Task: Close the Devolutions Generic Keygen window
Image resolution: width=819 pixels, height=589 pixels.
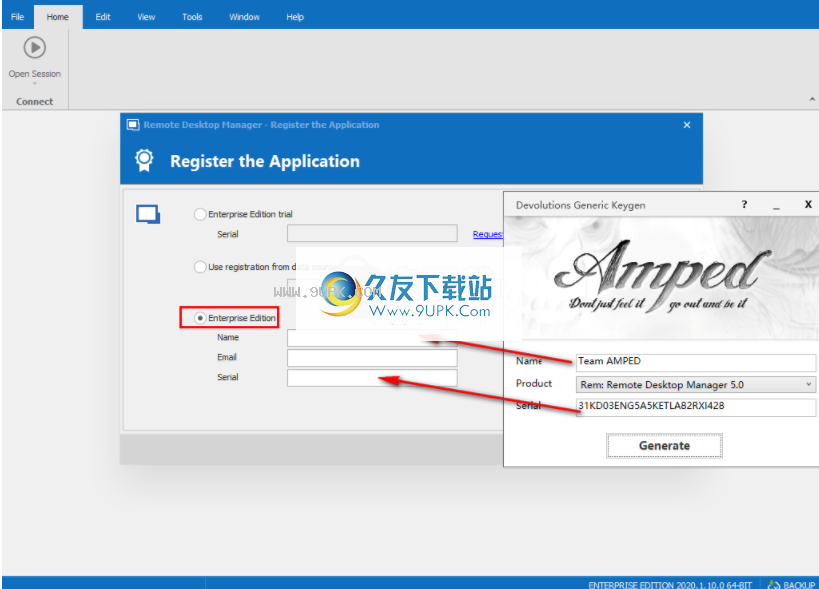Action: pyautogui.click(x=808, y=205)
